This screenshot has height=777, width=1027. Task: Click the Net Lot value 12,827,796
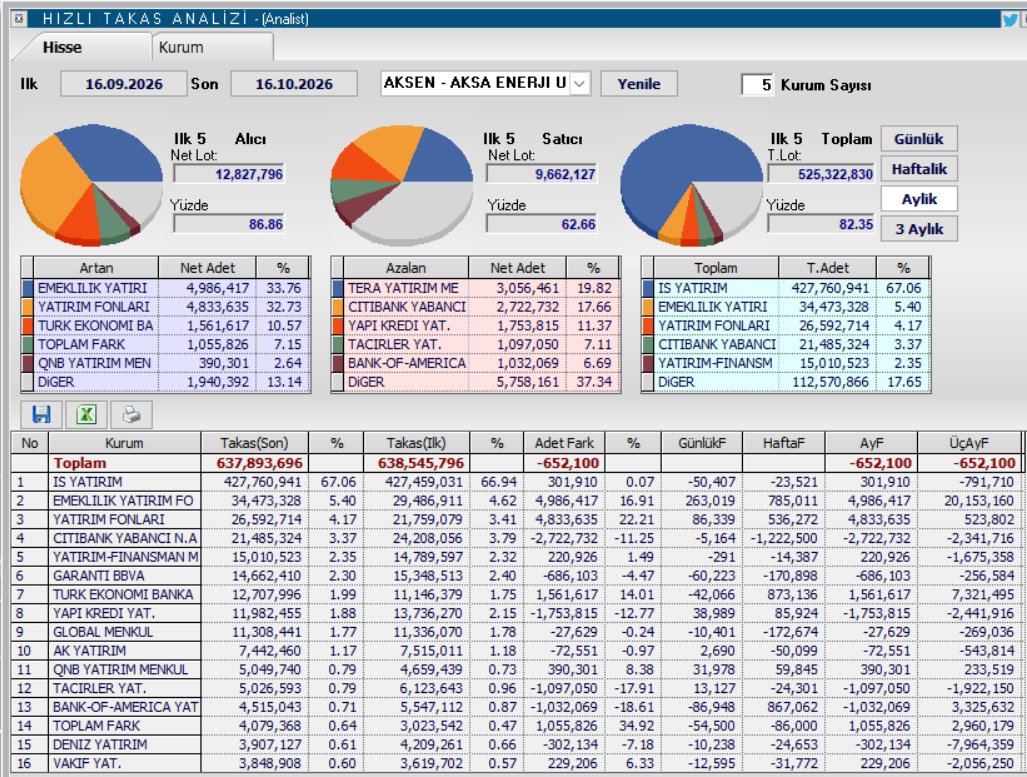click(229, 174)
